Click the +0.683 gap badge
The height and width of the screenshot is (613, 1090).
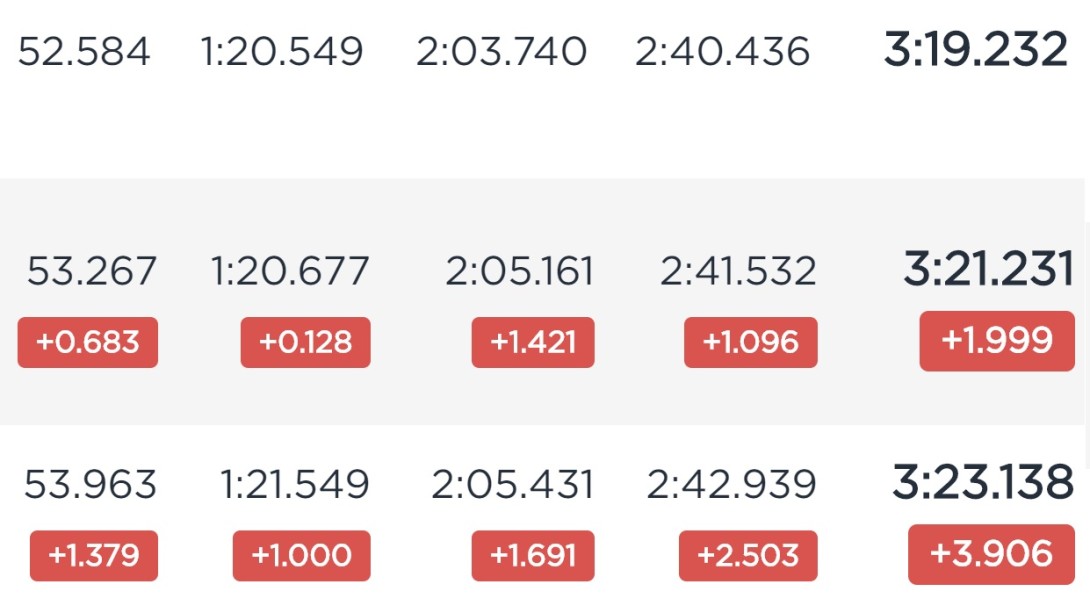click(88, 343)
